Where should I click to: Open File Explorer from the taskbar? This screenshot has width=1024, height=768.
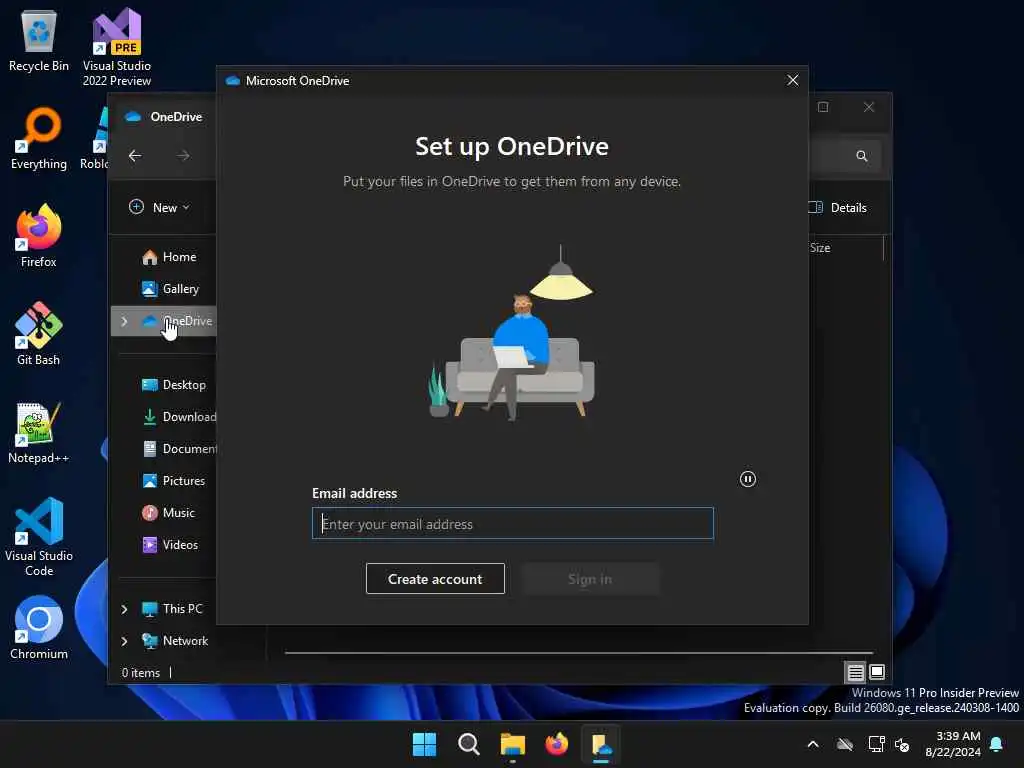click(513, 744)
